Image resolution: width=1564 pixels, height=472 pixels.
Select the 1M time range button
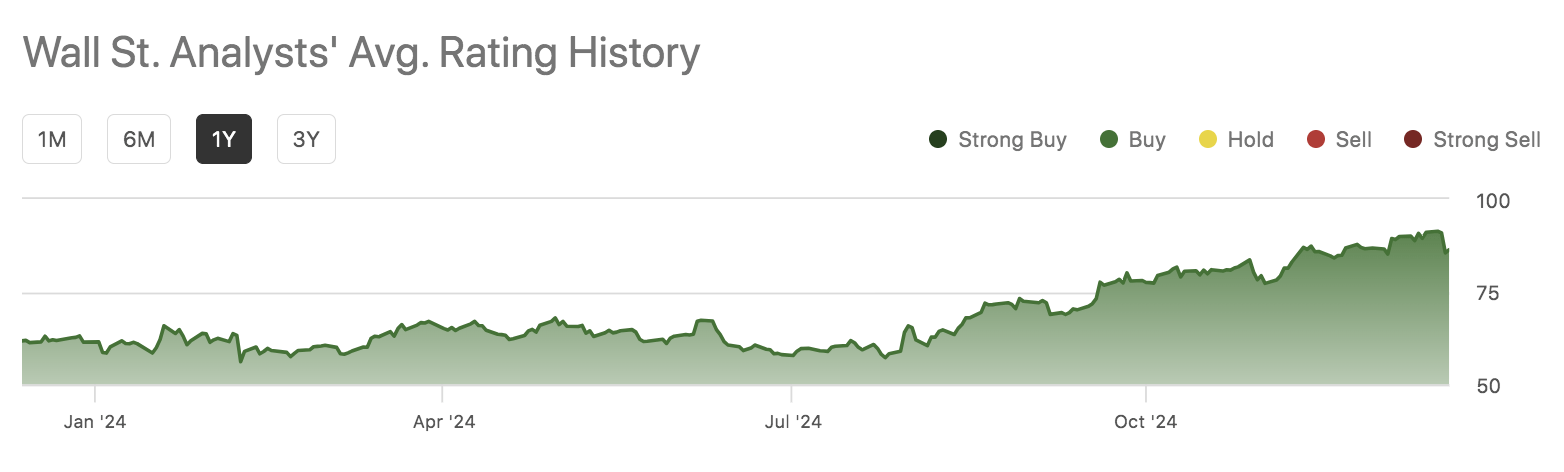[52, 139]
